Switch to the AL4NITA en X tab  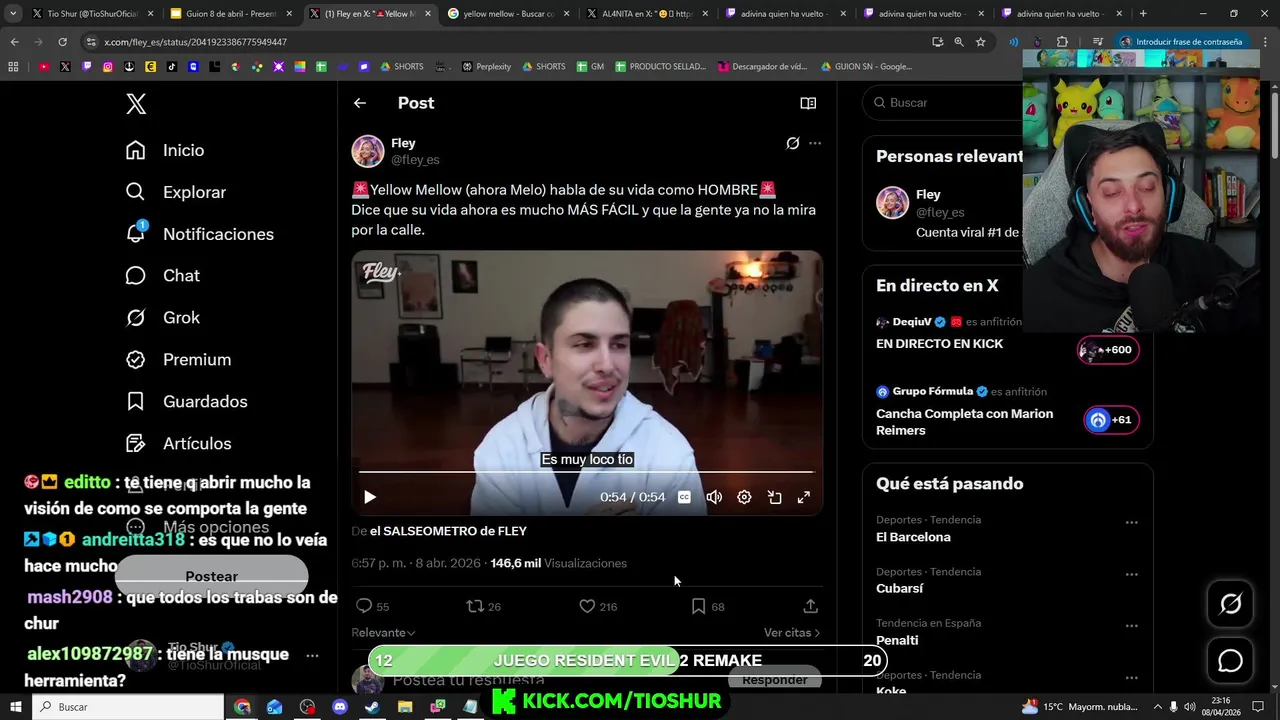pyautogui.click(x=645, y=14)
